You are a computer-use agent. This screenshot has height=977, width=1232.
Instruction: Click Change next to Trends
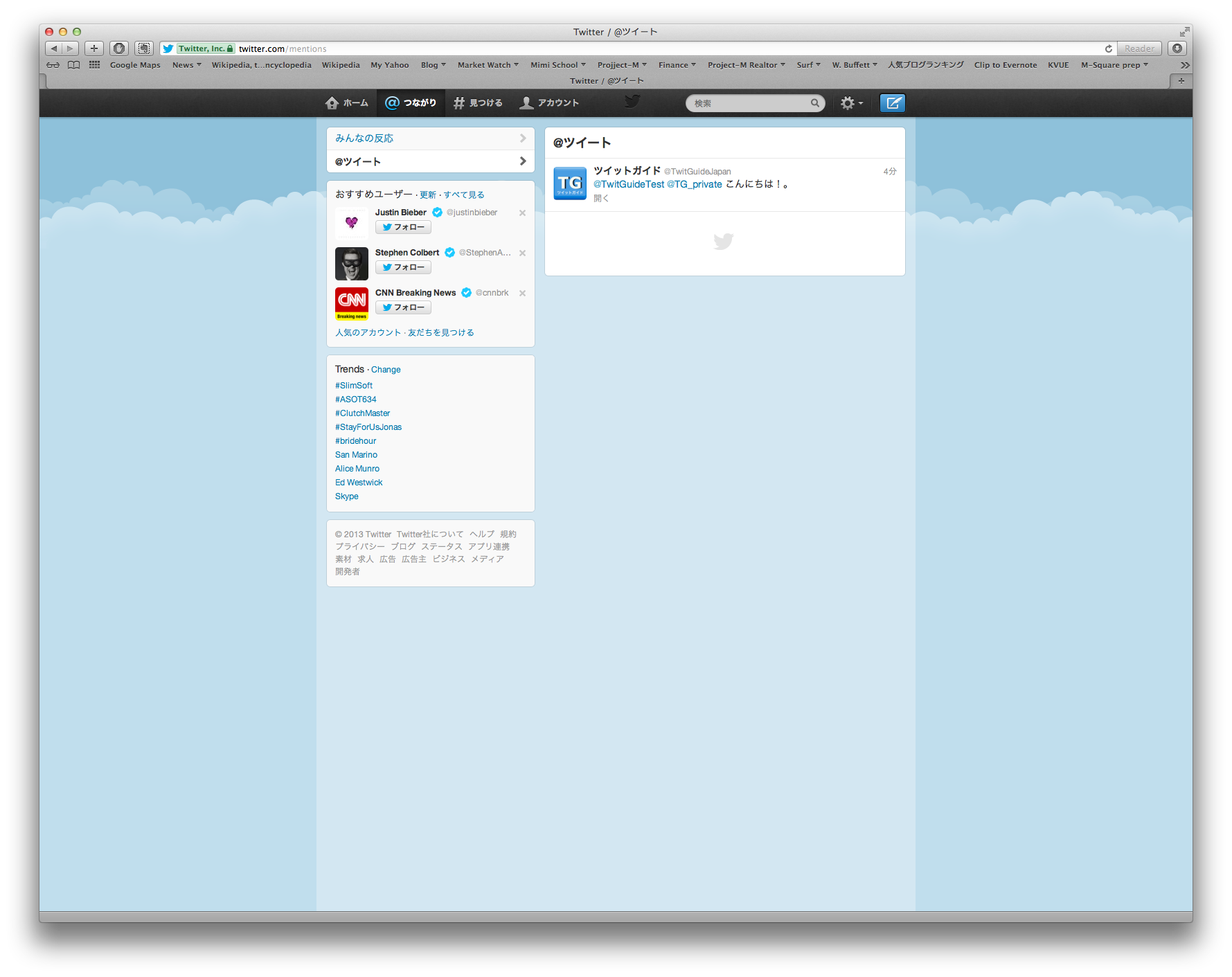[x=386, y=370]
